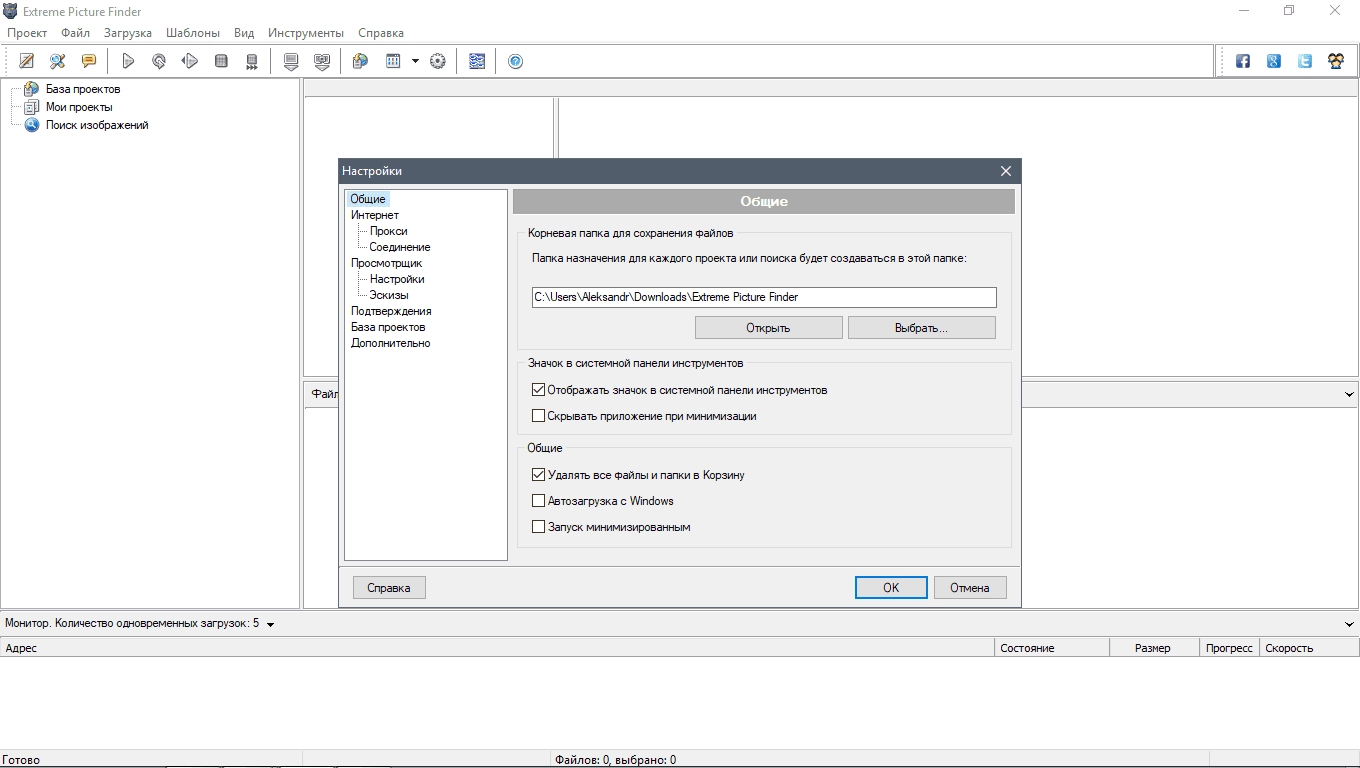This screenshot has height=768, width=1360.
Task: Click the Состояние column header
Action: click(x=1052, y=648)
